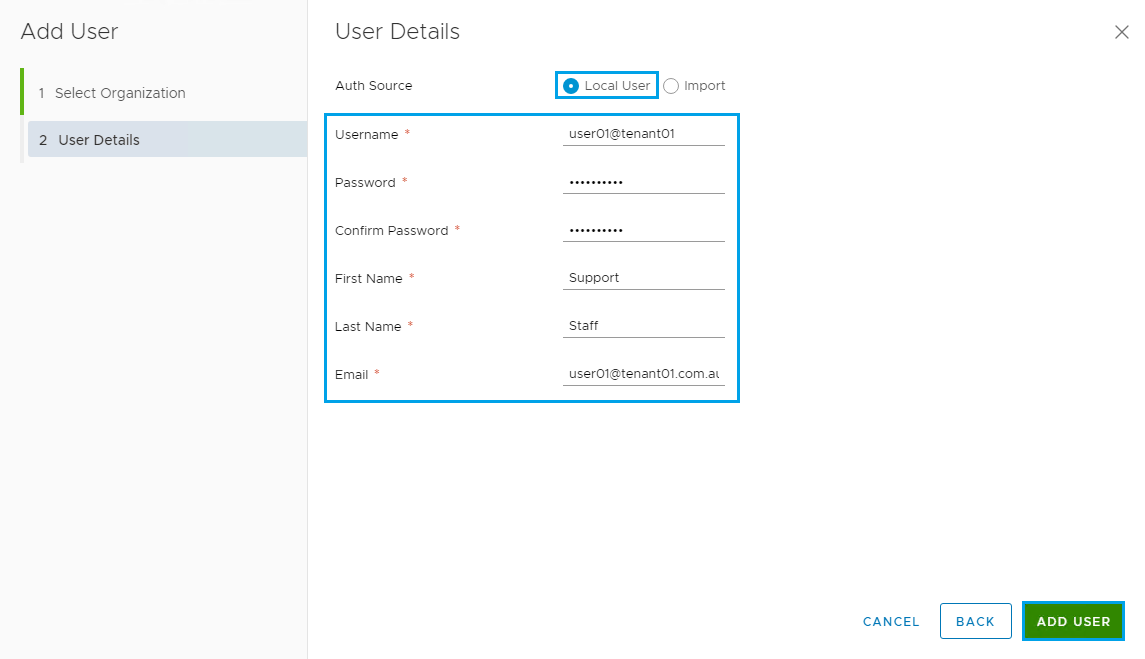This screenshot has height=659, width=1145.
Task: Click the green ADD USER button
Action: [x=1073, y=621]
